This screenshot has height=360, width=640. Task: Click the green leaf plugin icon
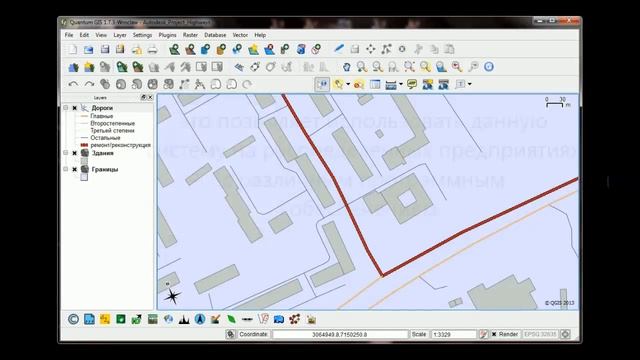click(231, 319)
